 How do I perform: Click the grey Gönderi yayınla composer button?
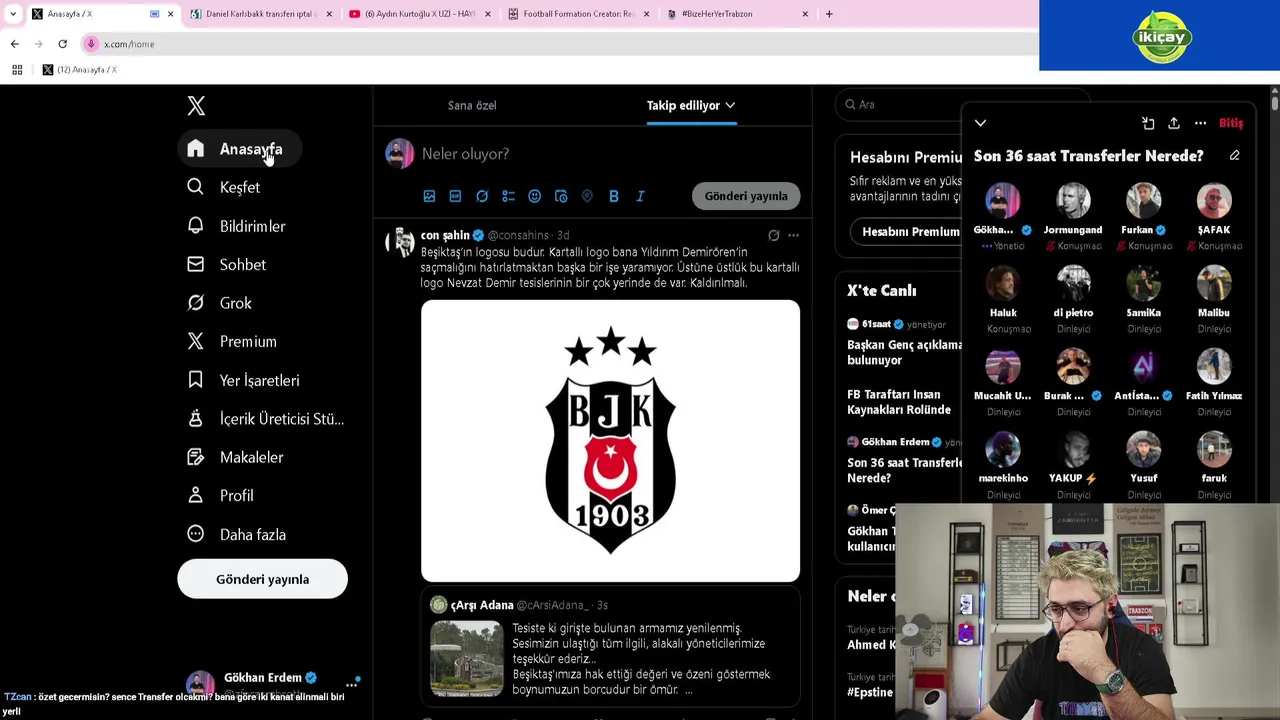pos(746,196)
